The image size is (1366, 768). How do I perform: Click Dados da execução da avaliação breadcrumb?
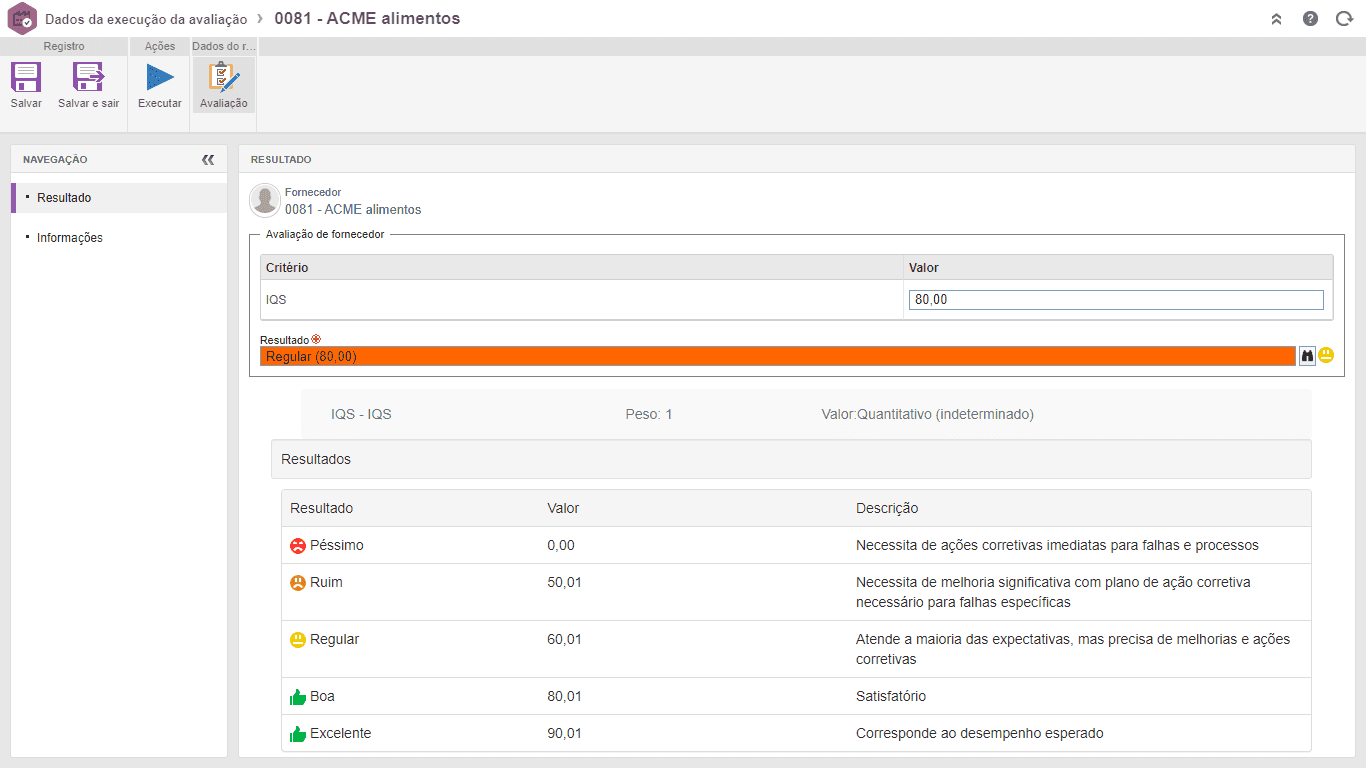146,19
